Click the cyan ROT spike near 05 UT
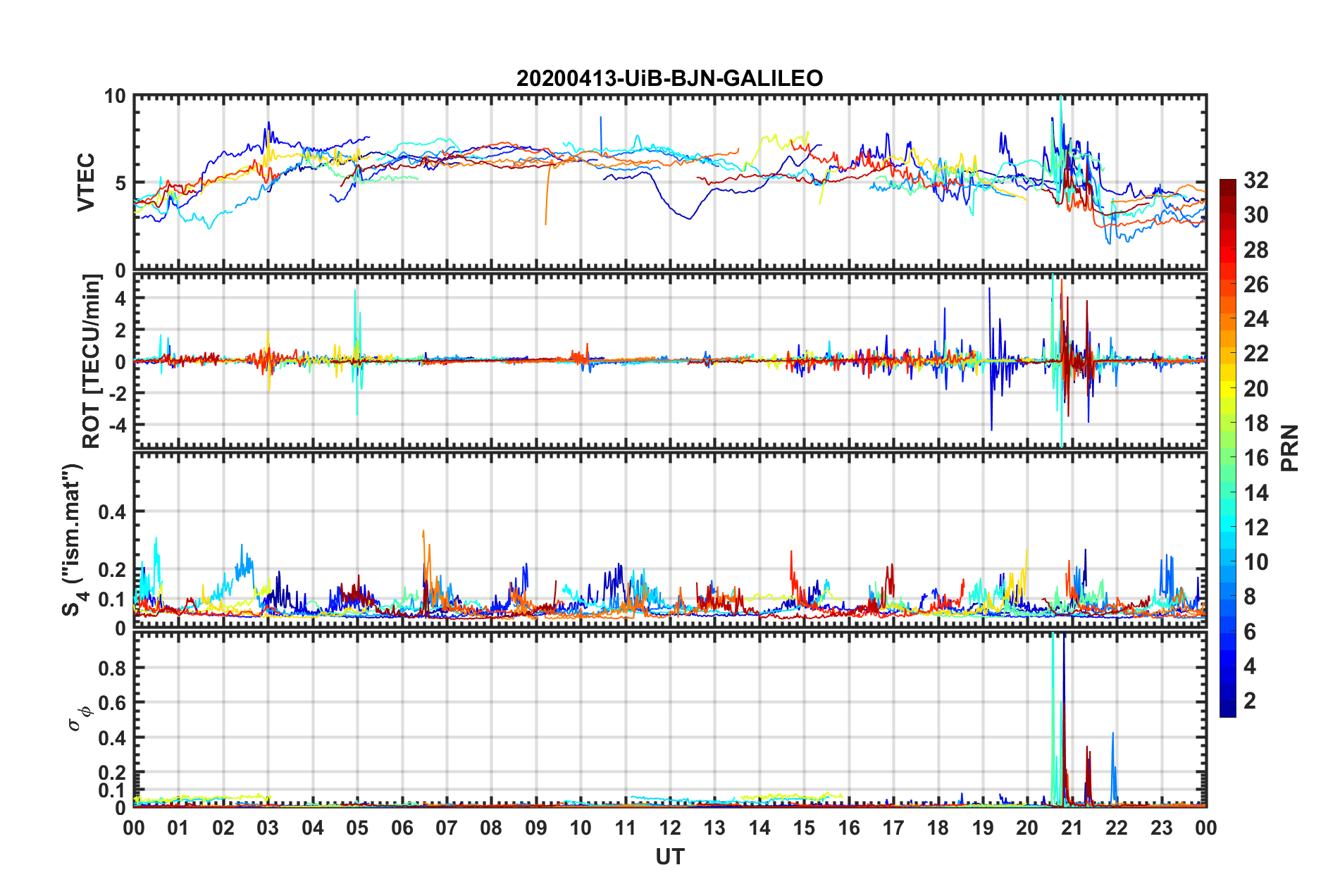This screenshot has height=896, width=1340. (x=356, y=352)
